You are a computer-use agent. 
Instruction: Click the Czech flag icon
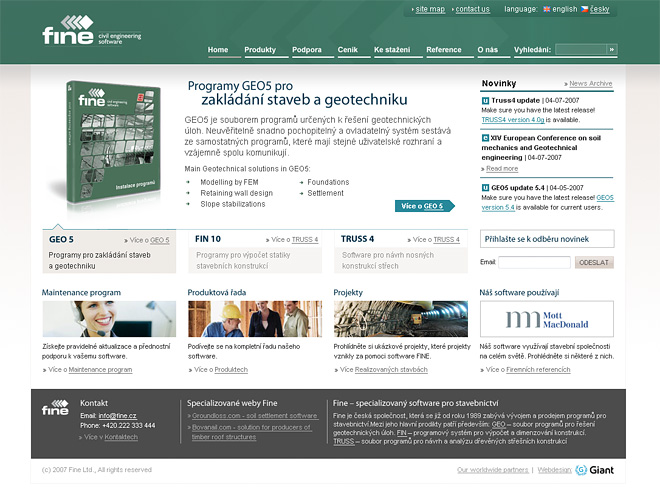click(x=585, y=9)
